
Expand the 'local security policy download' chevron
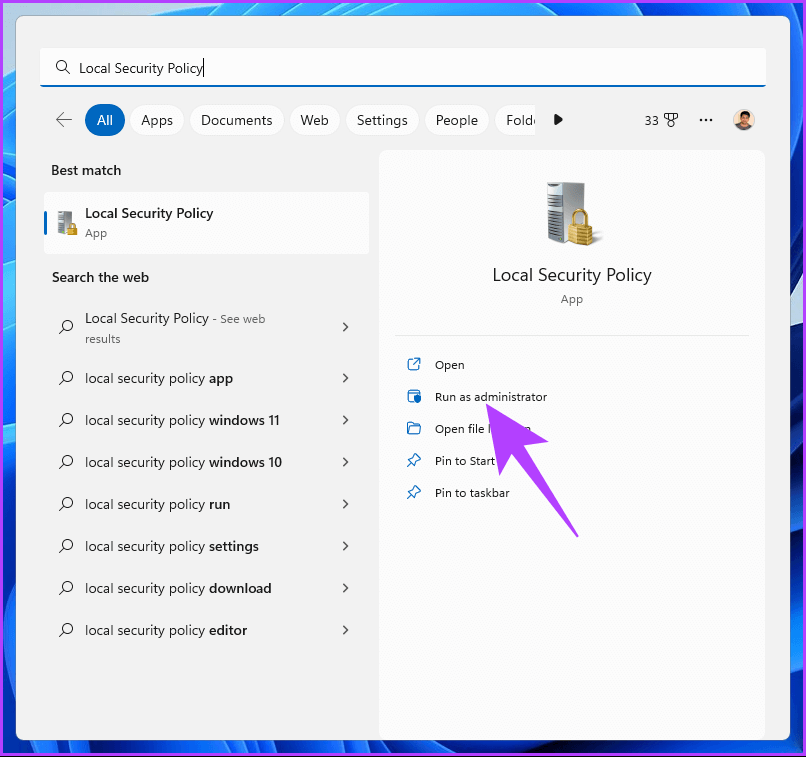click(345, 588)
